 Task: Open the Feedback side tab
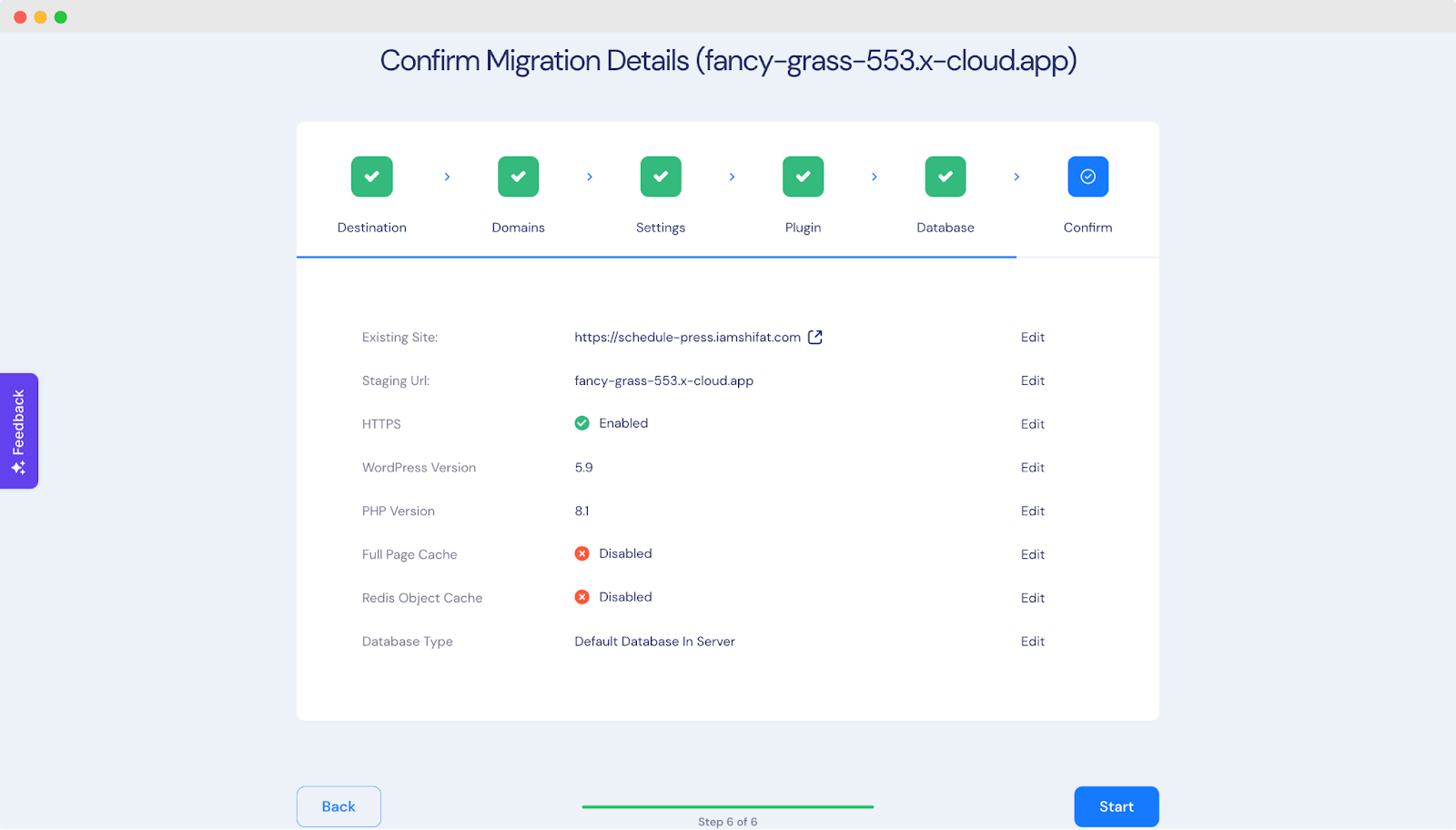19,430
